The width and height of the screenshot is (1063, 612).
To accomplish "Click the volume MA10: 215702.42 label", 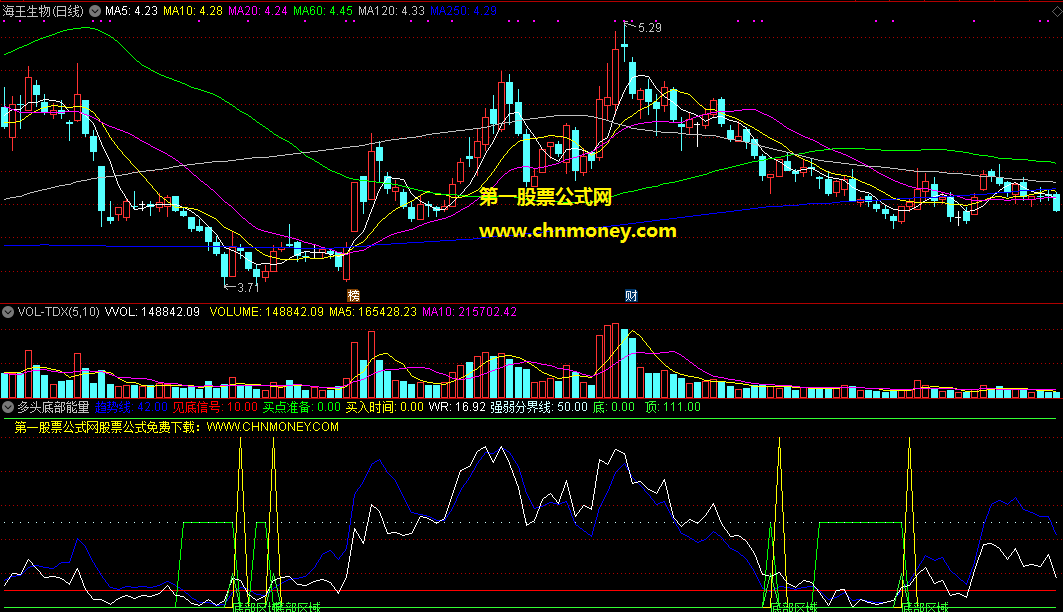I will (x=469, y=312).
